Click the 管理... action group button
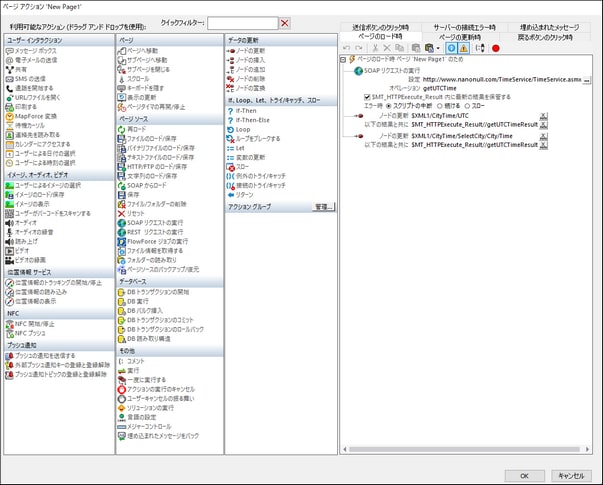The width and height of the screenshot is (603, 485). pyautogui.click(x=320, y=208)
